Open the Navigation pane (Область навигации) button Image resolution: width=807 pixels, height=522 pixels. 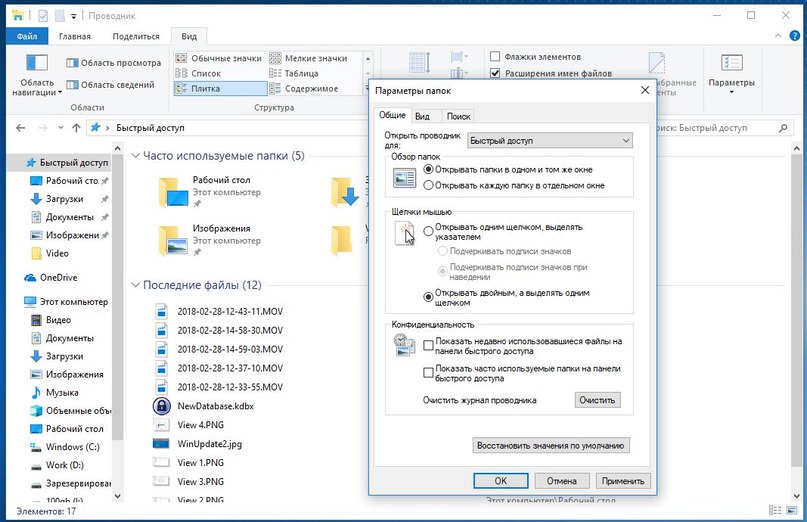click(x=37, y=75)
